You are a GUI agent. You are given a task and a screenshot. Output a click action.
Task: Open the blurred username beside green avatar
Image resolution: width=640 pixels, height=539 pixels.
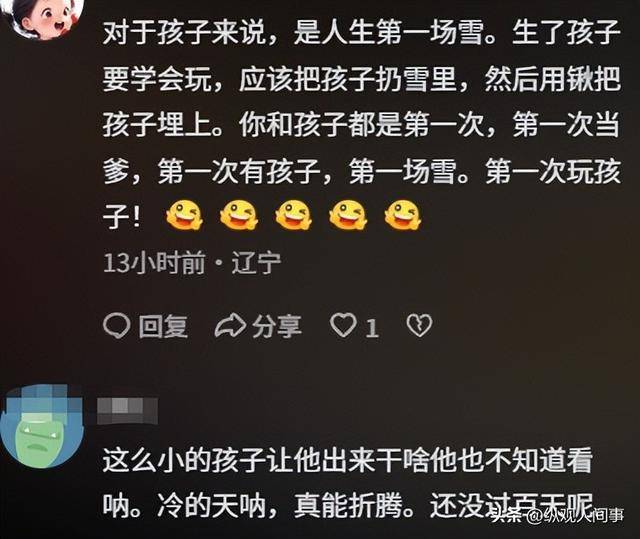tap(127, 411)
